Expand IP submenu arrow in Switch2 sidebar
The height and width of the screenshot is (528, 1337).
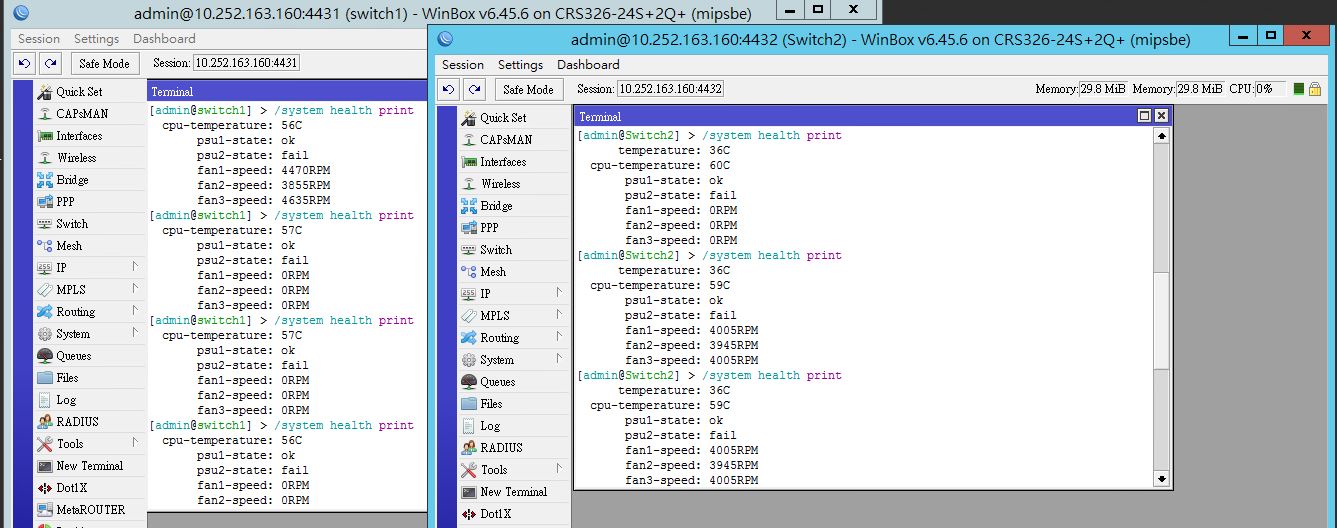[x=559, y=293]
